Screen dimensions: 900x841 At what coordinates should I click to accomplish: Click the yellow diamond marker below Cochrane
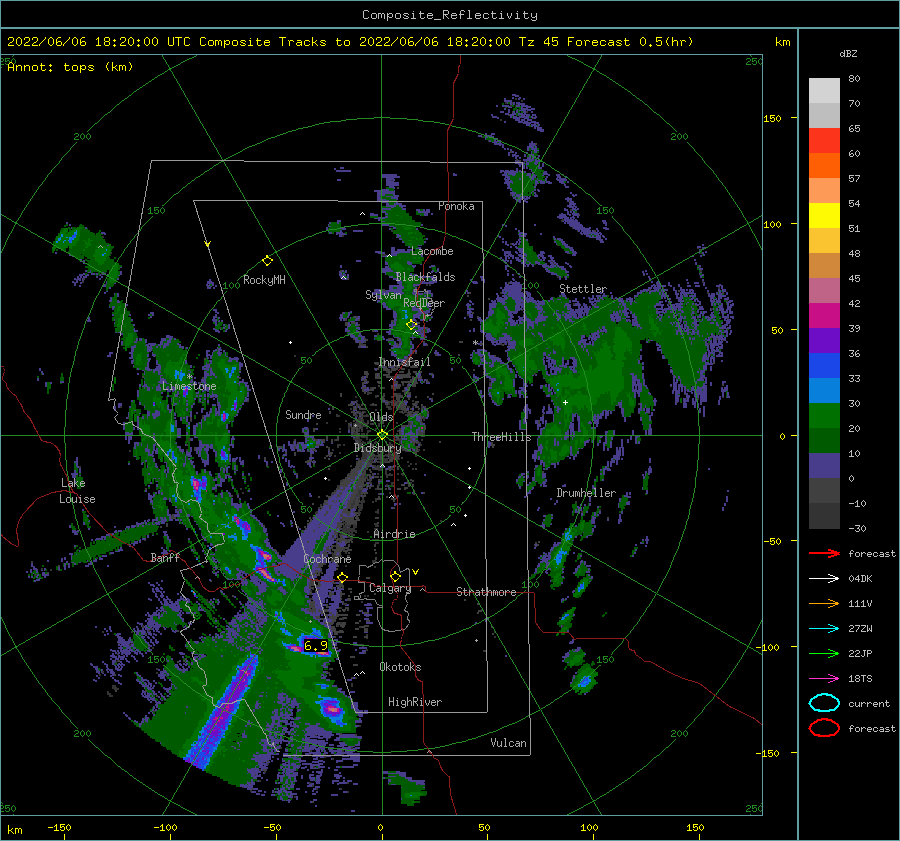tap(342, 577)
